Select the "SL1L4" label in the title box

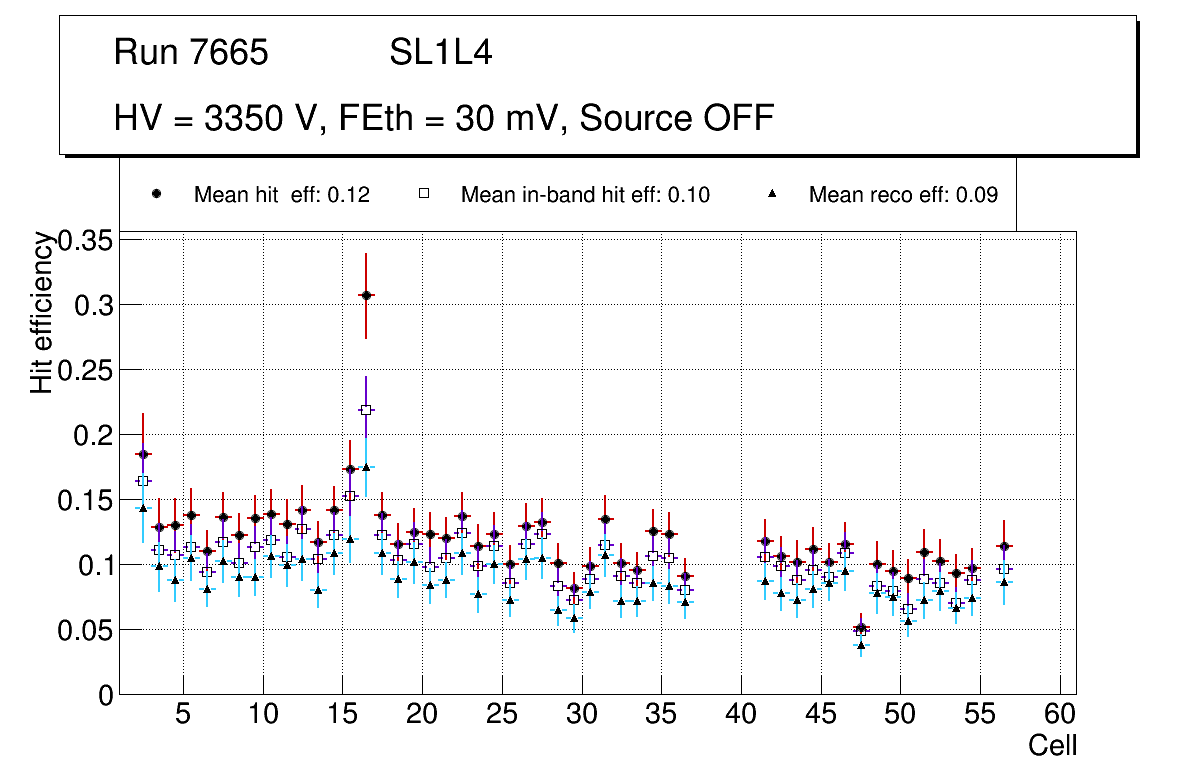coord(441,53)
